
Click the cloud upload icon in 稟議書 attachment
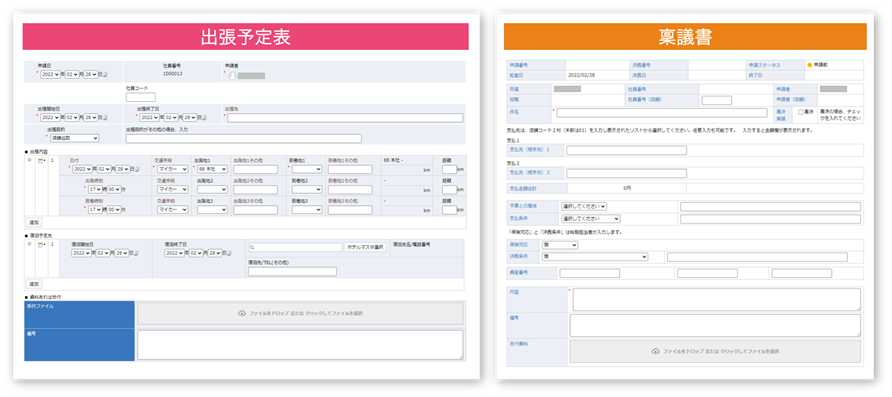click(655, 351)
